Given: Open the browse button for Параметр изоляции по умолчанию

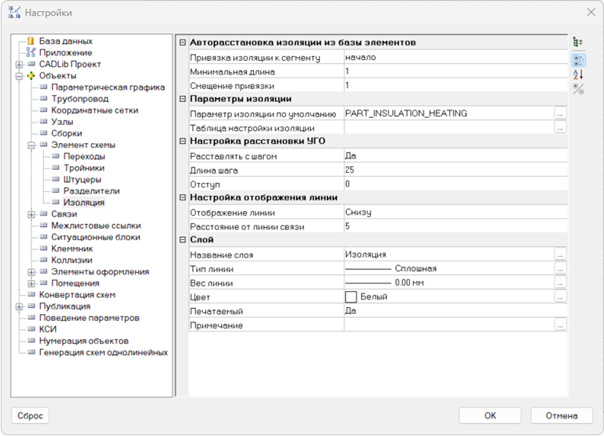Looking at the screenshot, I should tap(560, 113).
